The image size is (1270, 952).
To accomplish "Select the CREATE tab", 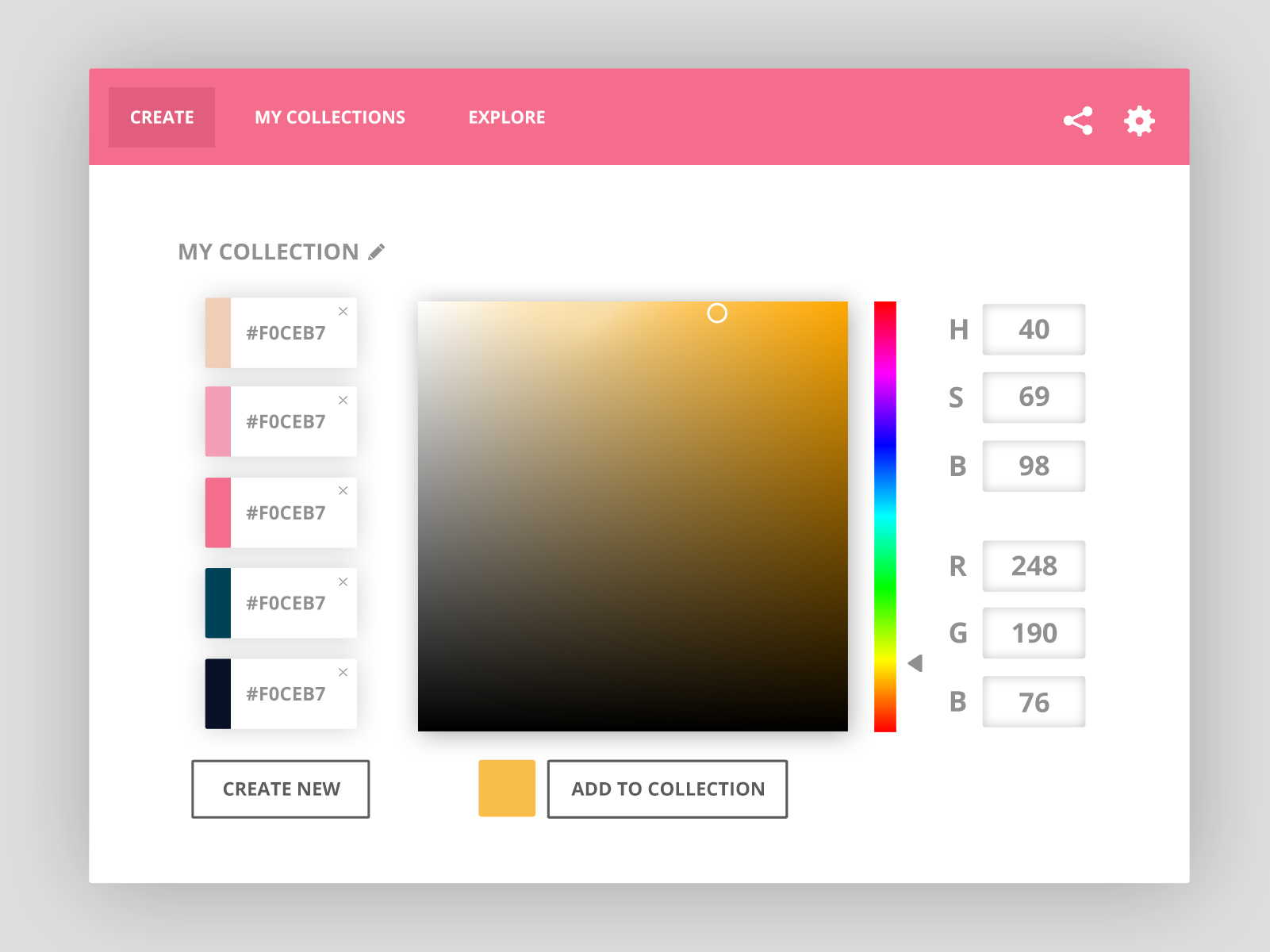I will [x=161, y=117].
